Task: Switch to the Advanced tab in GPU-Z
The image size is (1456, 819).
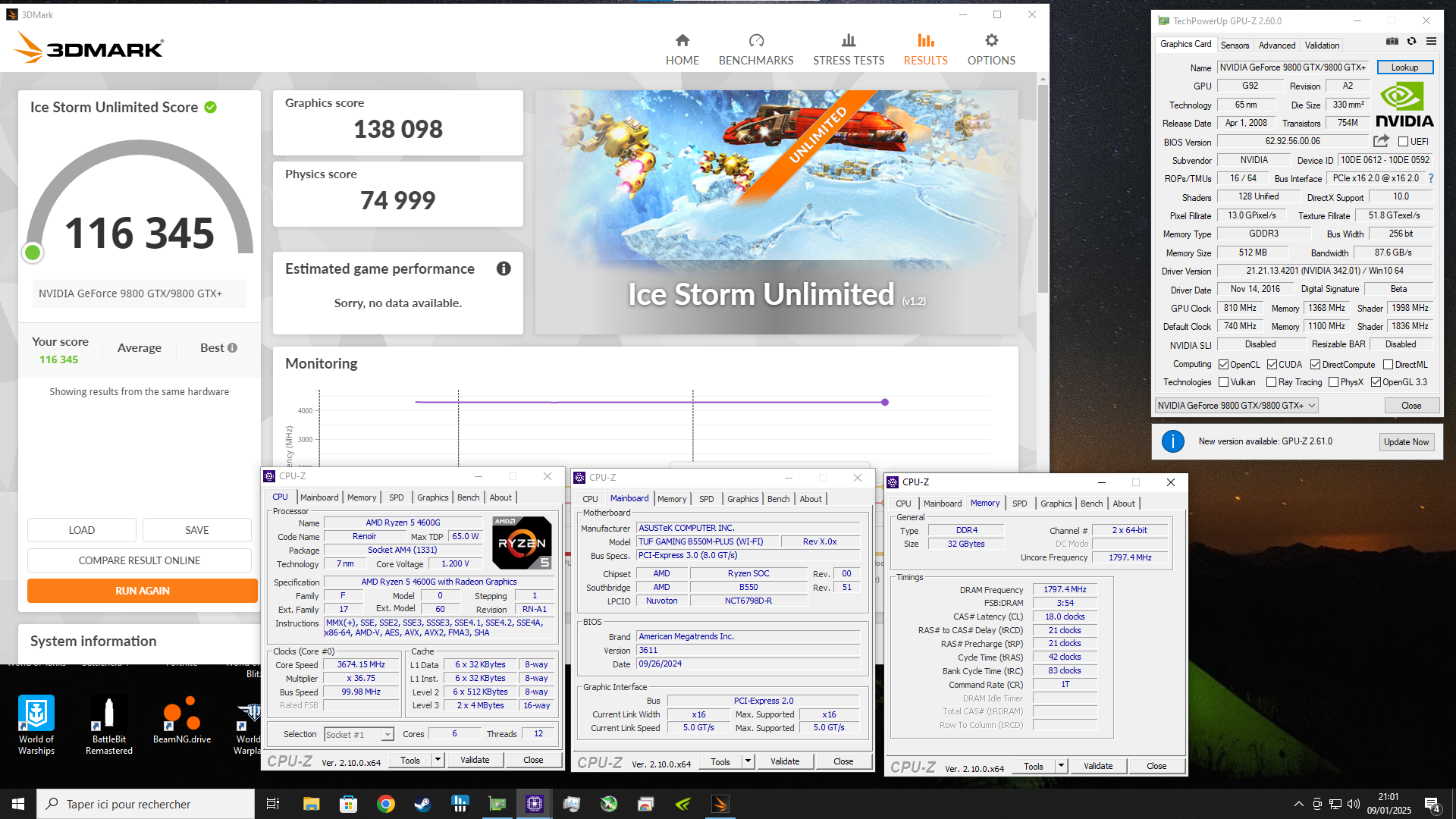Action: coord(1277,45)
